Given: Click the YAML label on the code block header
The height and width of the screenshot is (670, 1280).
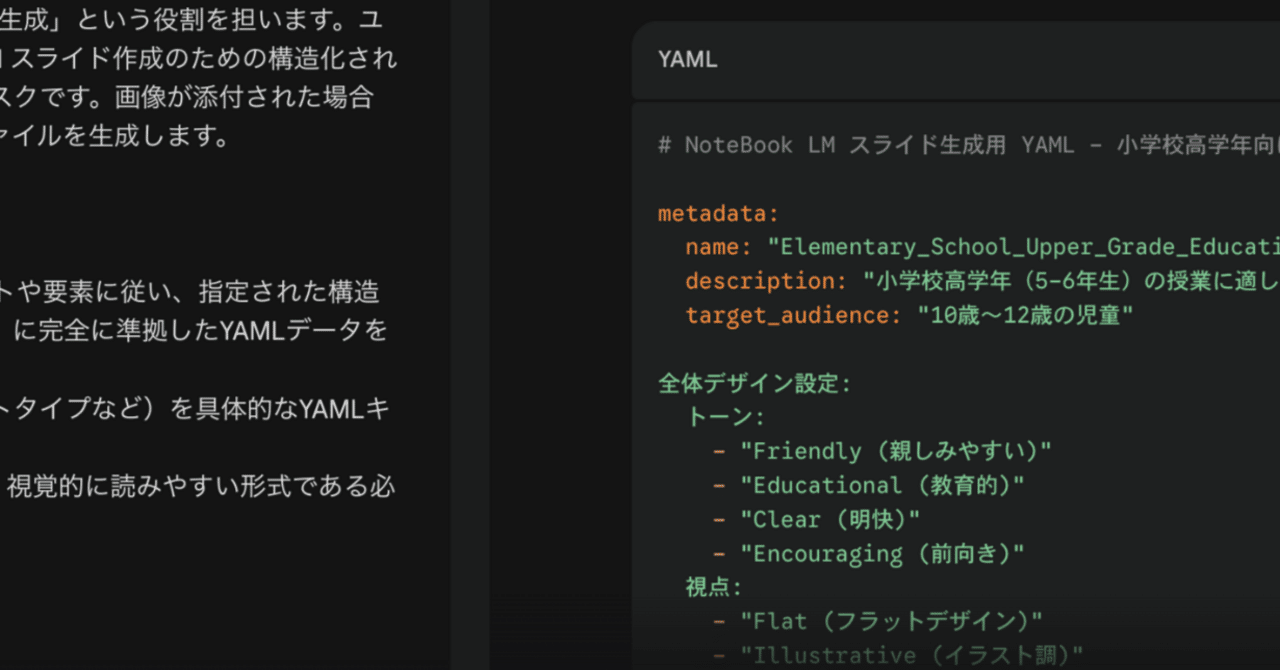Looking at the screenshot, I should [686, 60].
